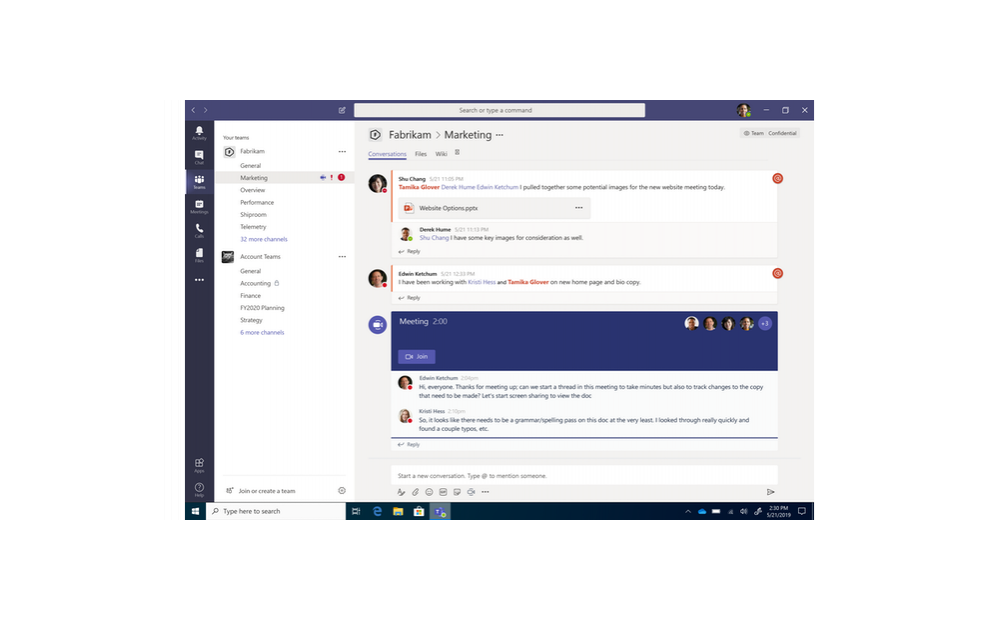Click Join or create a team
Image resolution: width=1000 pixels, height=620 pixels.
pos(266,491)
